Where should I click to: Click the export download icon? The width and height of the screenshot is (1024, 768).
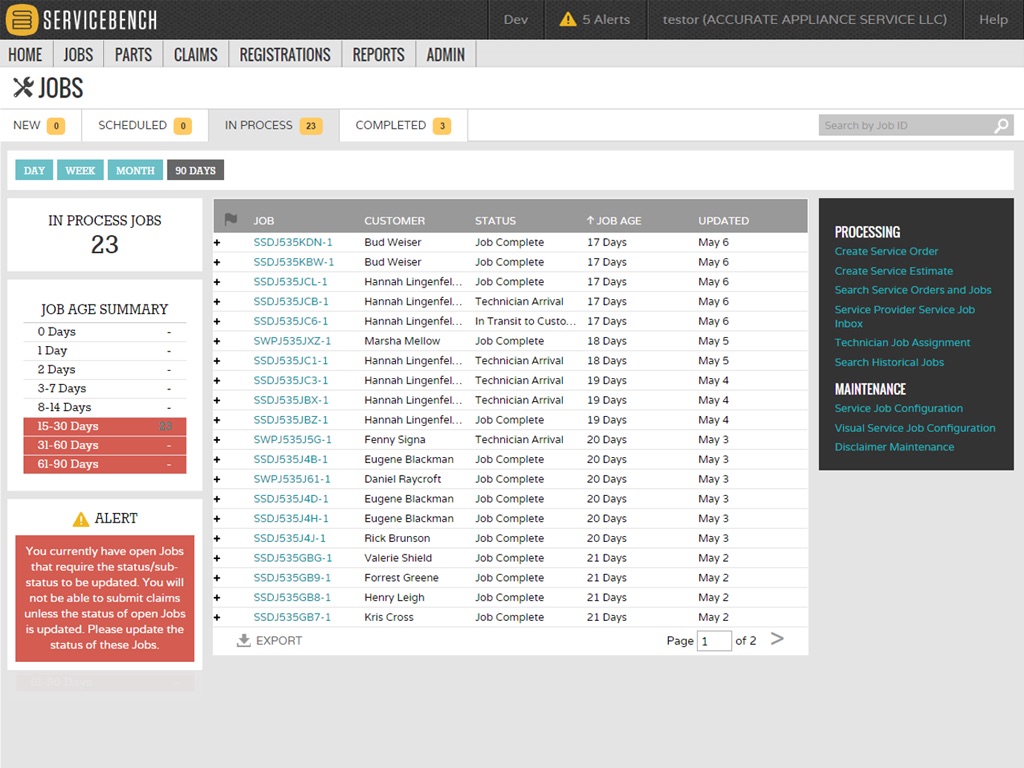pyautogui.click(x=244, y=640)
